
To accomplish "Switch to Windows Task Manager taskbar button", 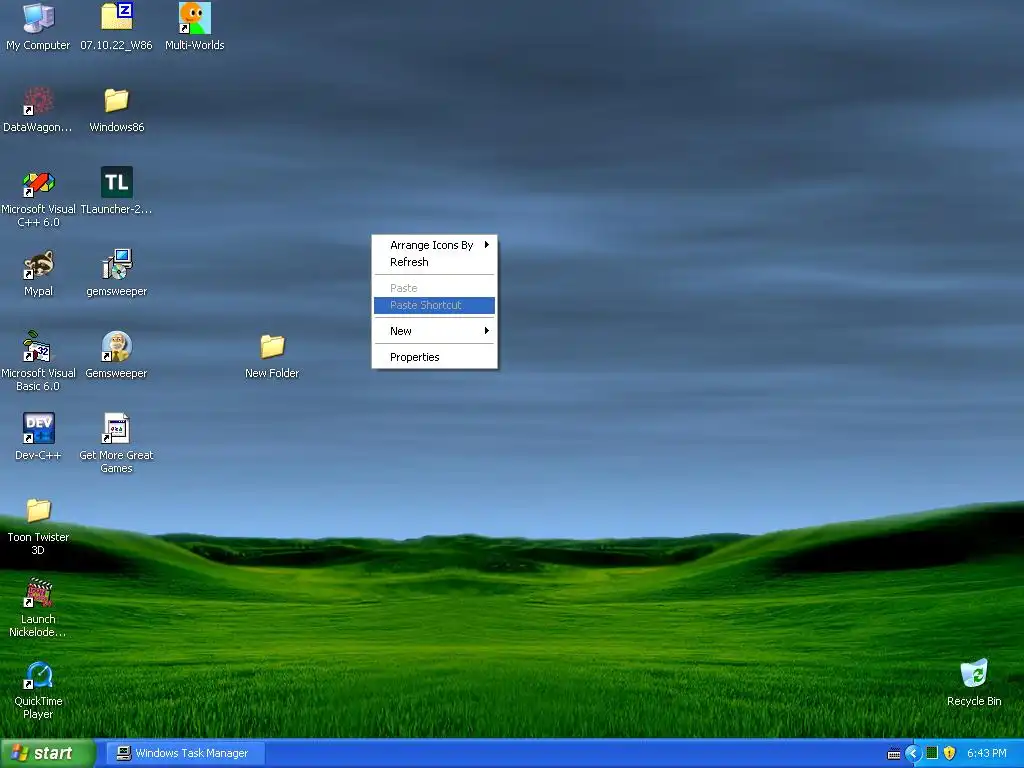I will click(x=185, y=754).
